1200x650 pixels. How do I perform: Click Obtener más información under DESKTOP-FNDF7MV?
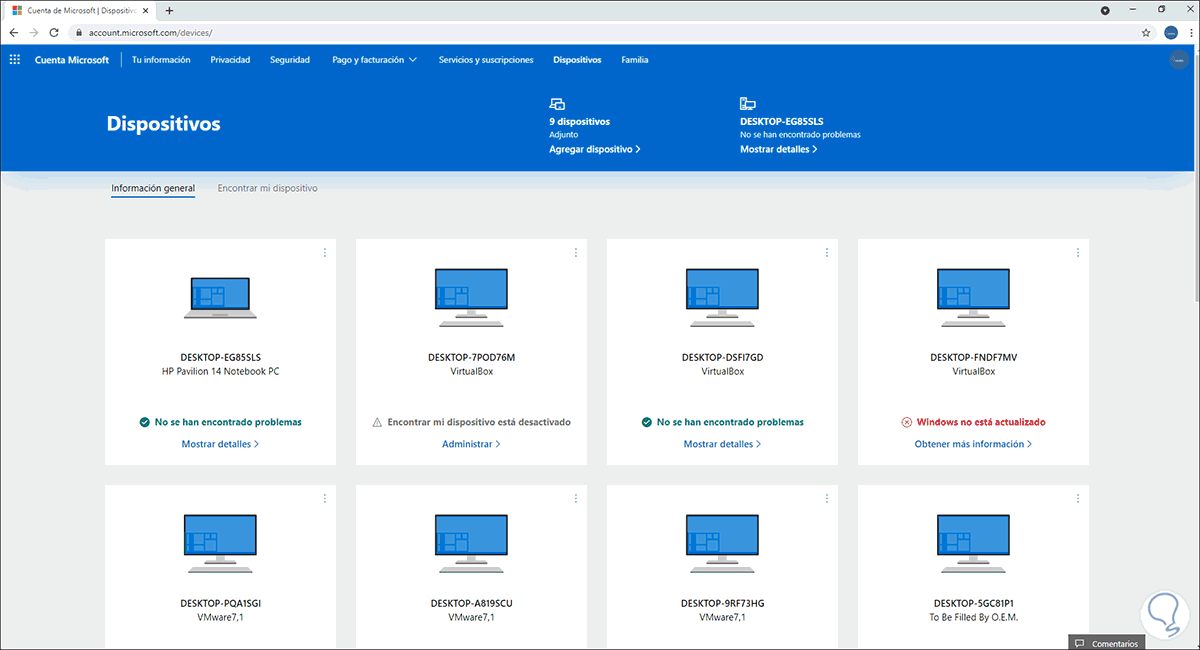(973, 444)
